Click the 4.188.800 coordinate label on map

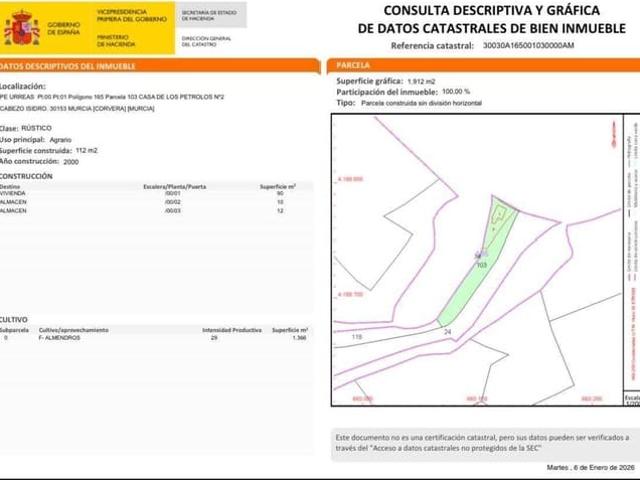click(x=348, y=180)
